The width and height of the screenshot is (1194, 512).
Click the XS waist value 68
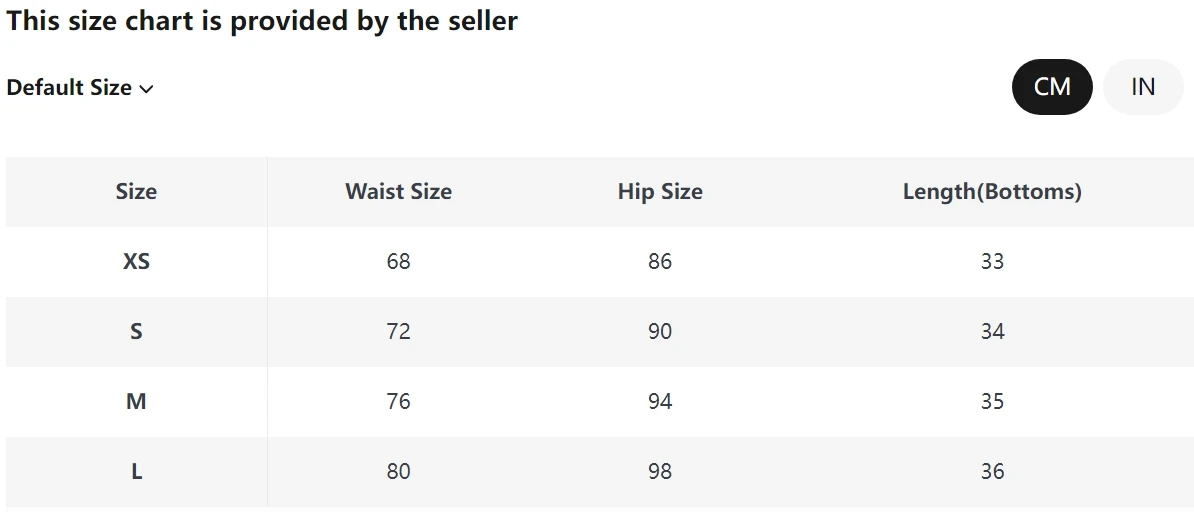[x=398, y=261]
